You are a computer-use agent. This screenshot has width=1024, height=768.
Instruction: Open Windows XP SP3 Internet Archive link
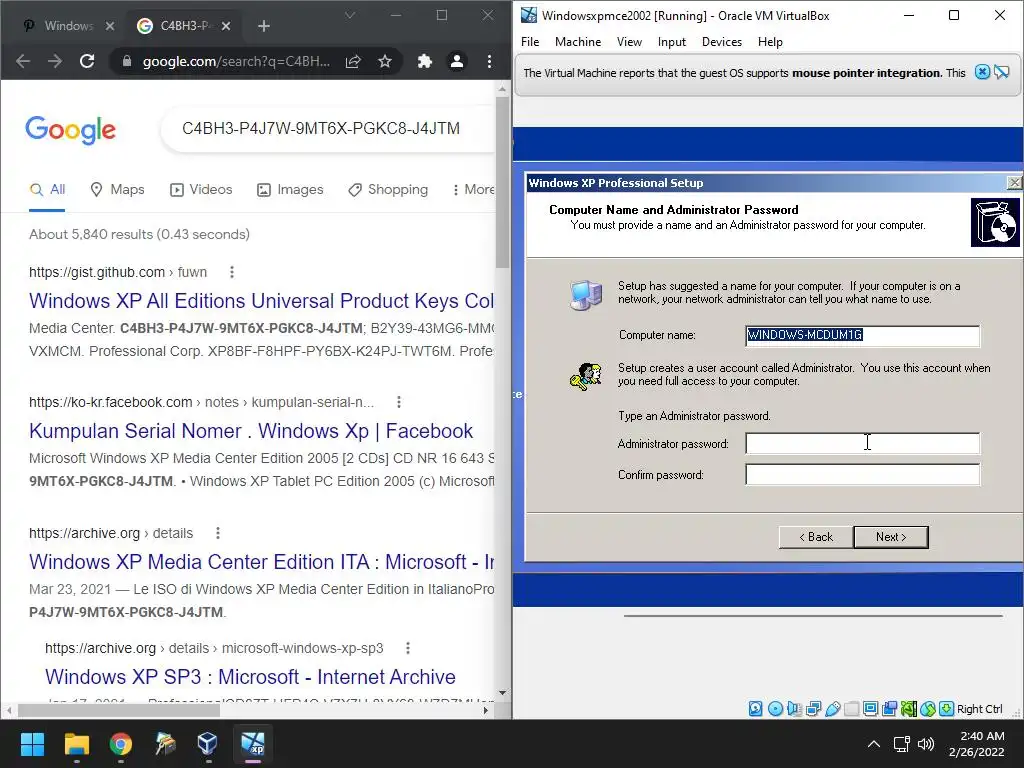[250, 677]
